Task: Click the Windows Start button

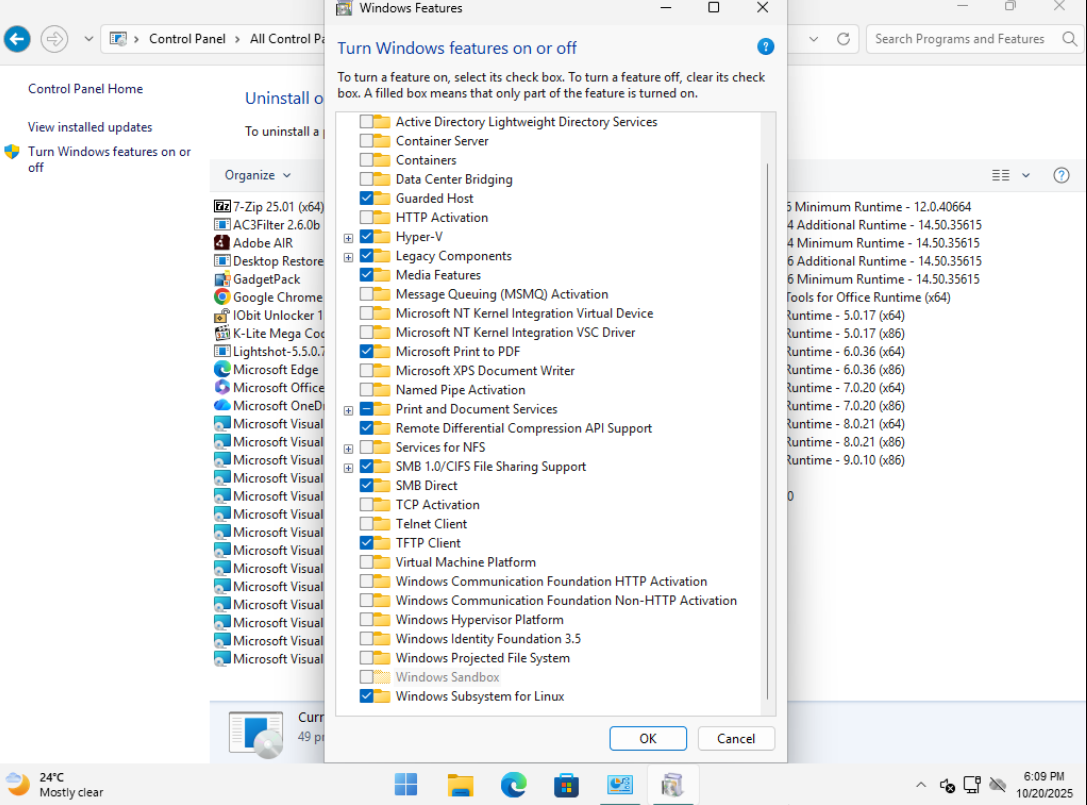Action: click(406, 784)
